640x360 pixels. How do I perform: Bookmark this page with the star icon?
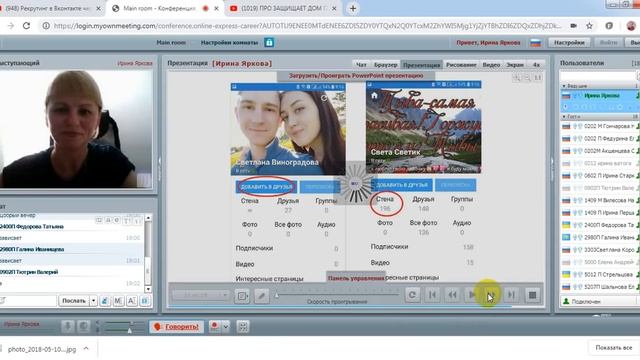pyautogui.click(x=589, y=26)
